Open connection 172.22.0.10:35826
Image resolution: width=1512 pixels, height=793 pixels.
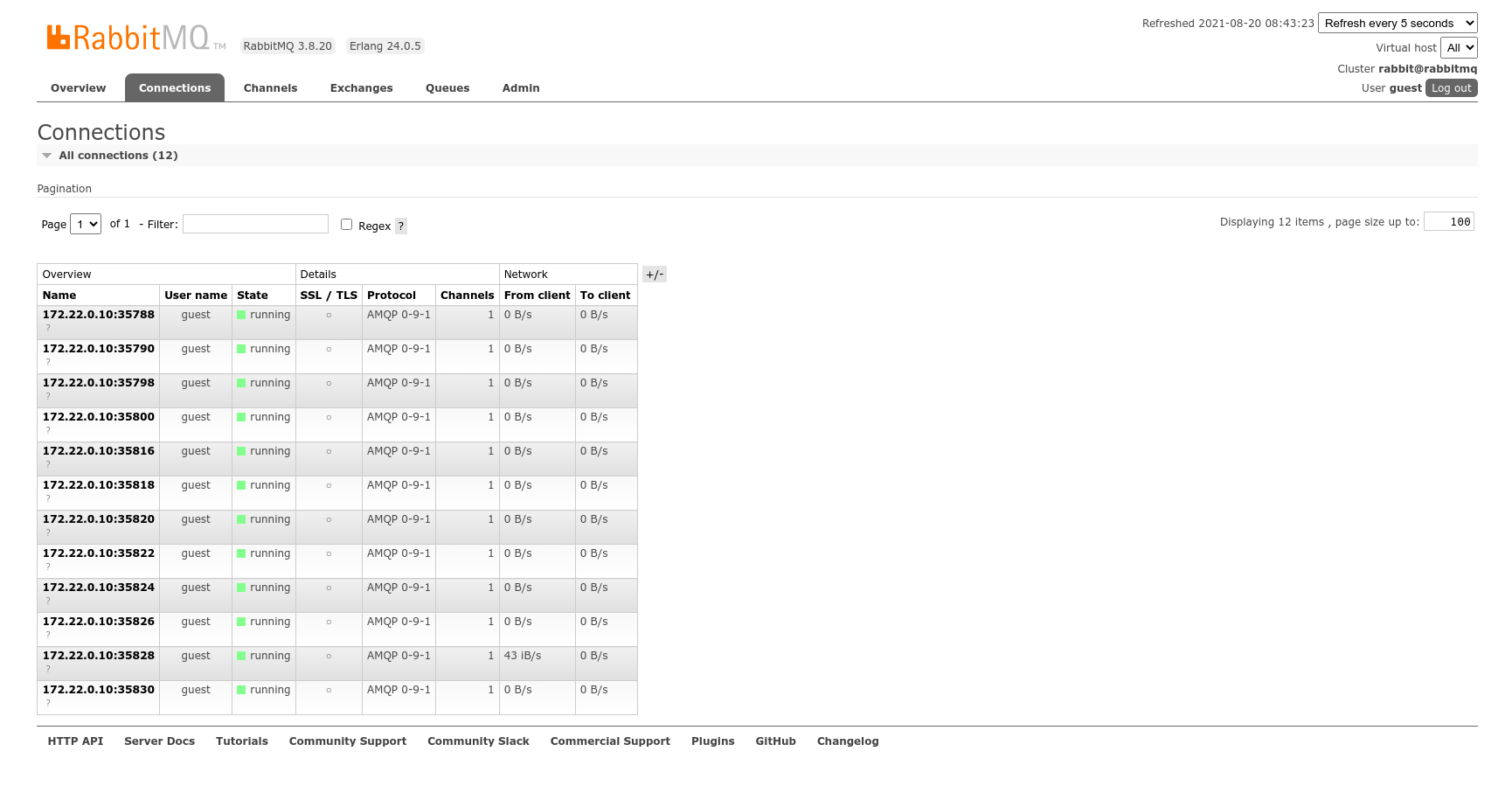[99, 622]
